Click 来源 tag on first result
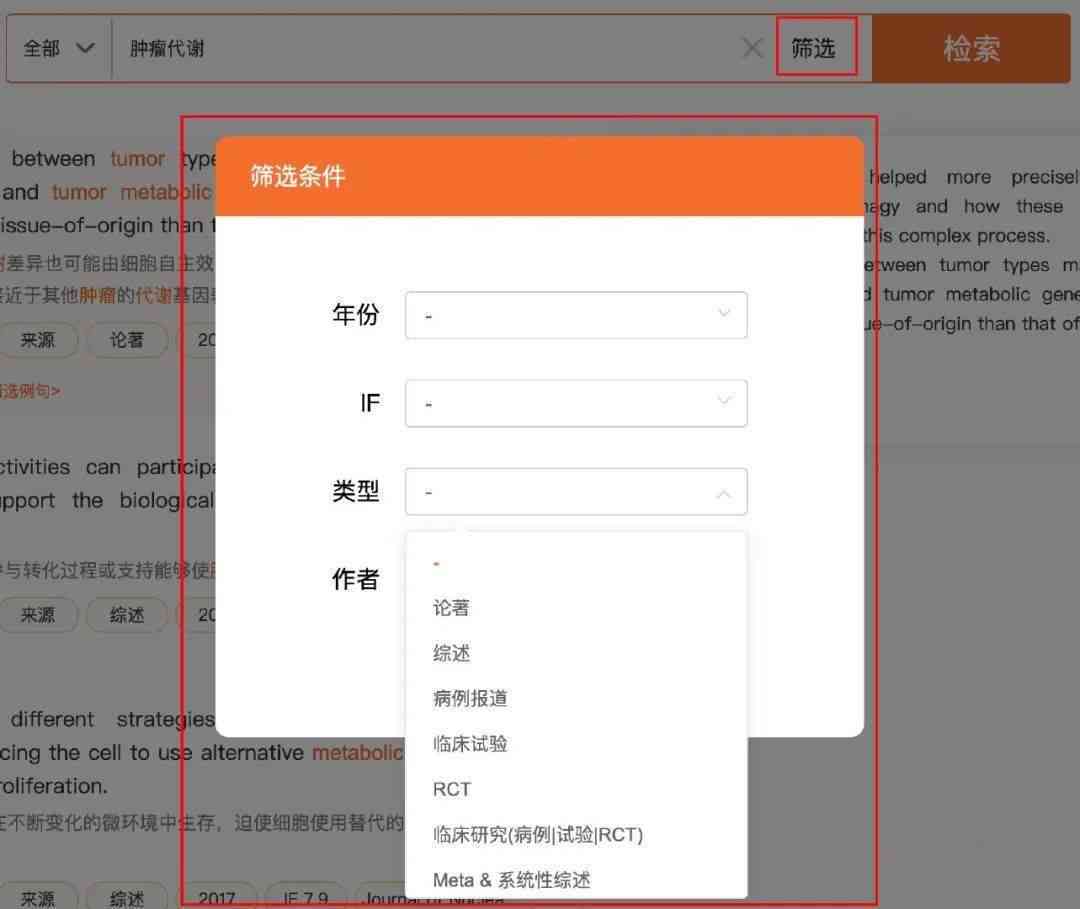 (37, 339)
